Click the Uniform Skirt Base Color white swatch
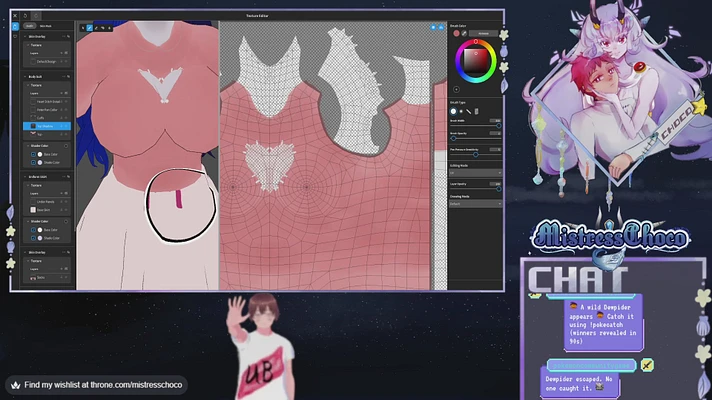712x400 pixels. pyautogui.click(x=40, y=230)
